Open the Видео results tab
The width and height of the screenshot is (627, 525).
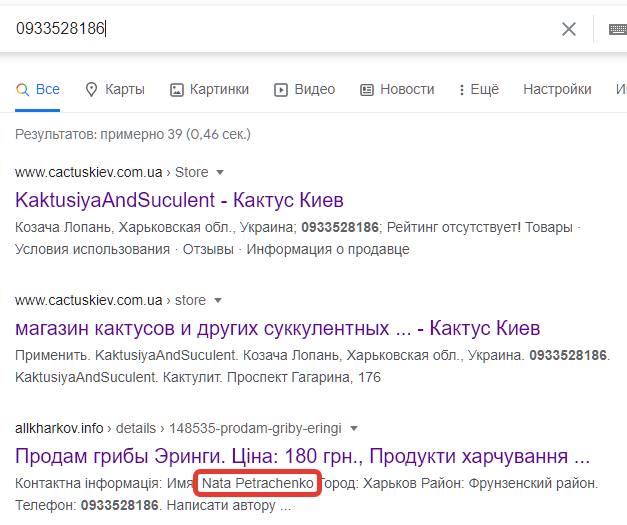pyautogui.click(x=305, y=89)
